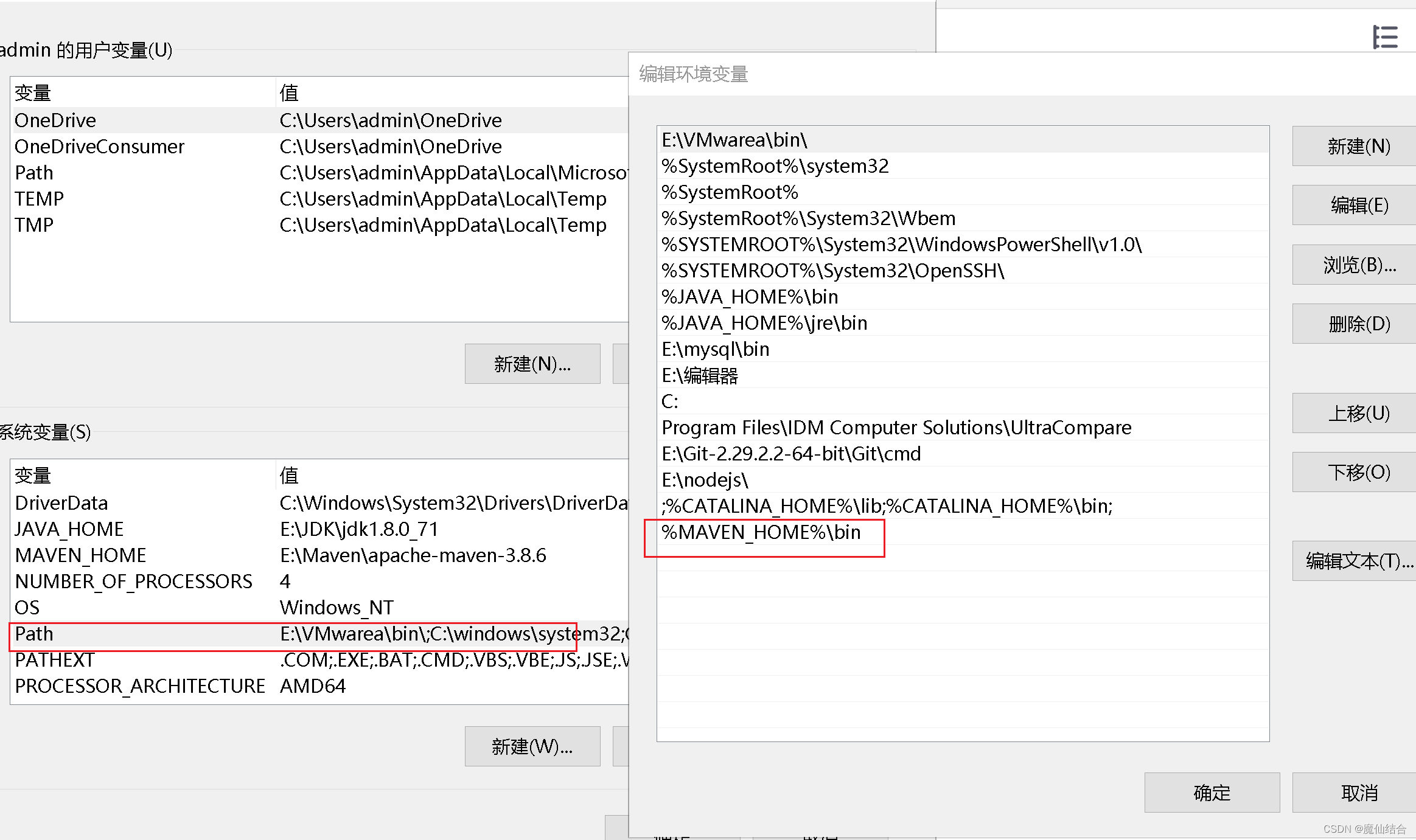Click the 变量 column header in system variables

pyautogui.click(x=143, y=476)
